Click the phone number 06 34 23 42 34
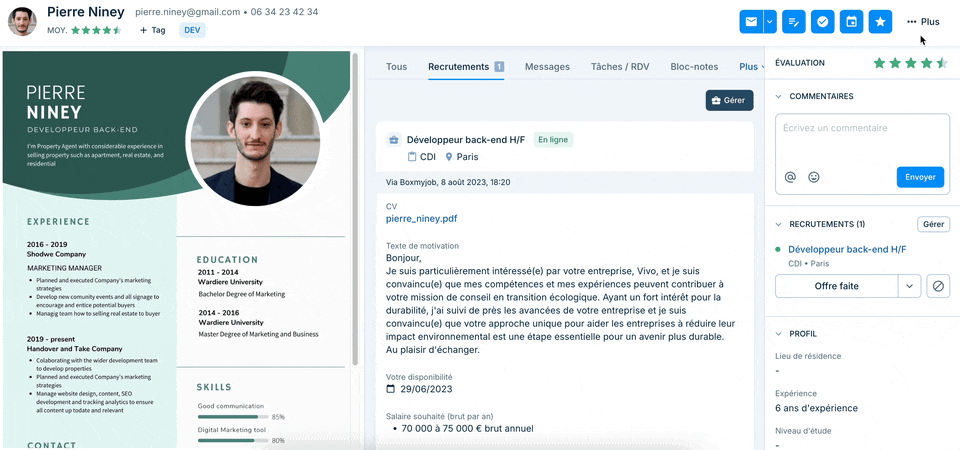The height and width of the screenshot is (450, 960). pyautogui.click(x=284, y=12)
